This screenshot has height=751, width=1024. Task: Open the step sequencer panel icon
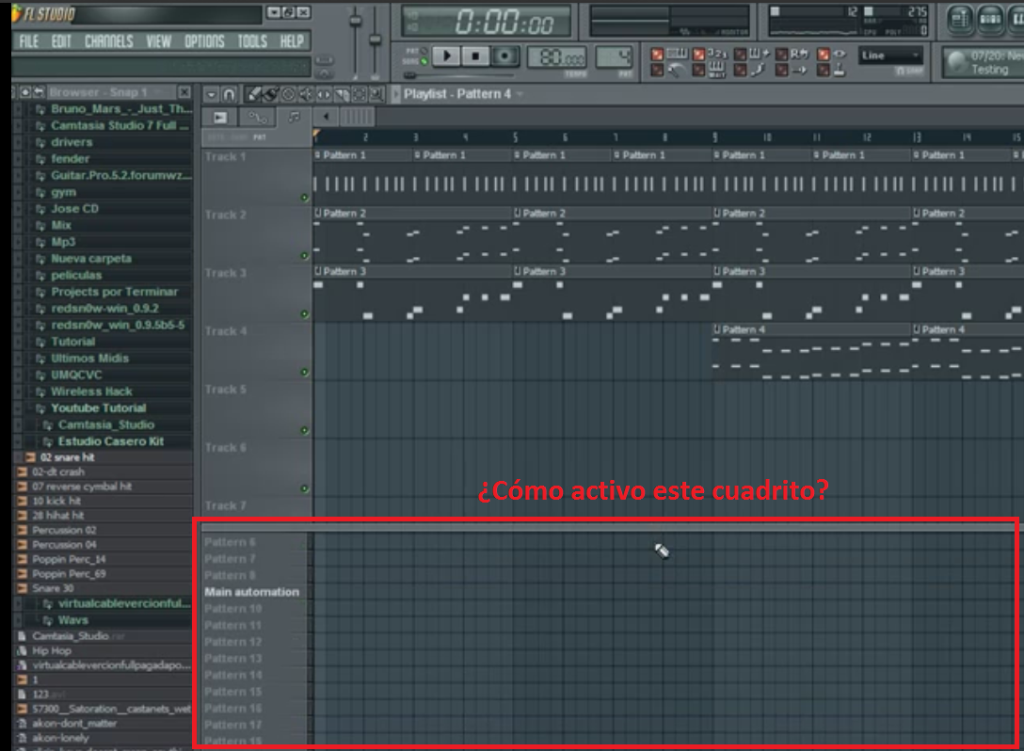[x=990, y=19]
